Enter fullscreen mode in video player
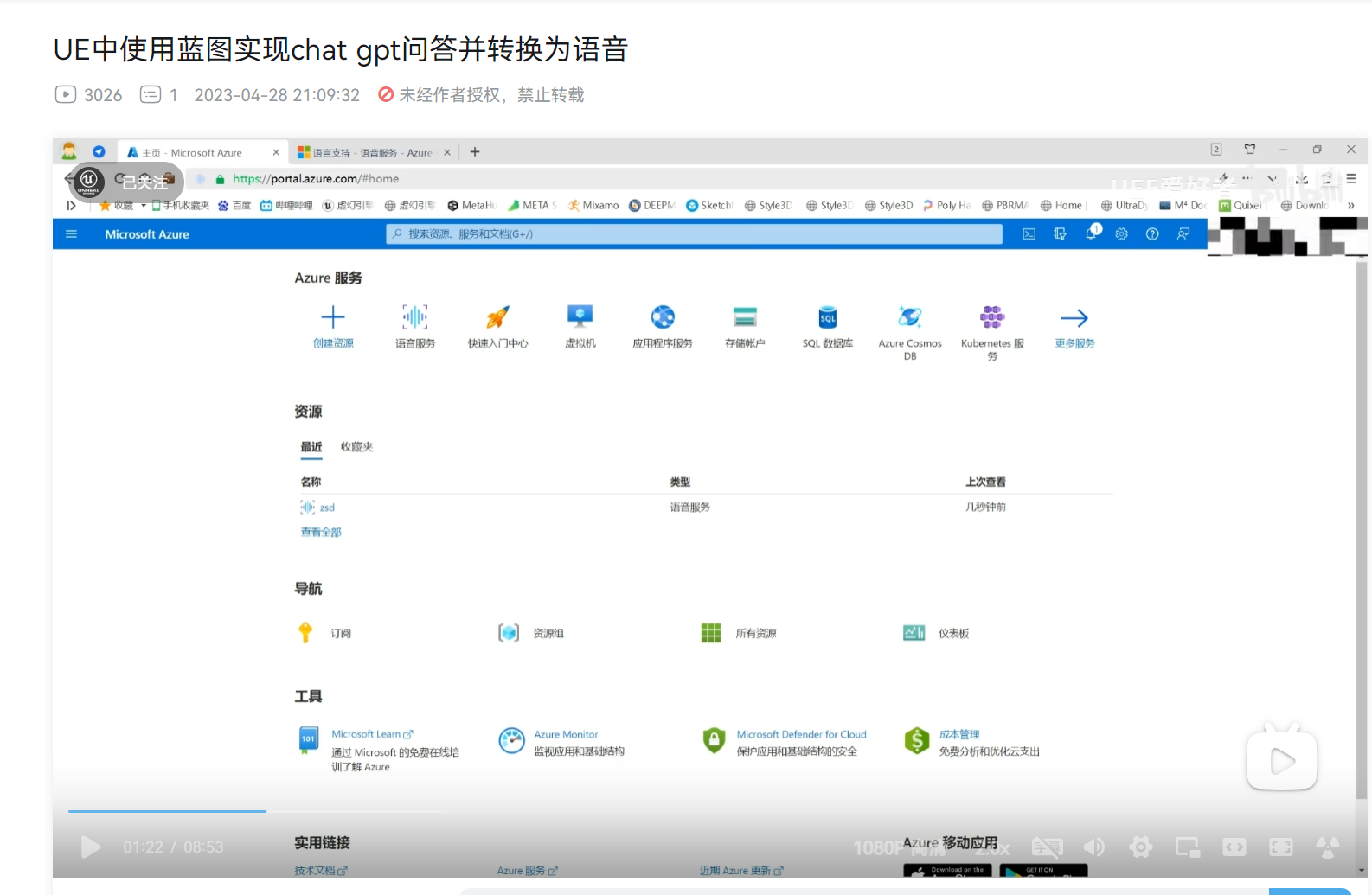 point(1281,847)
